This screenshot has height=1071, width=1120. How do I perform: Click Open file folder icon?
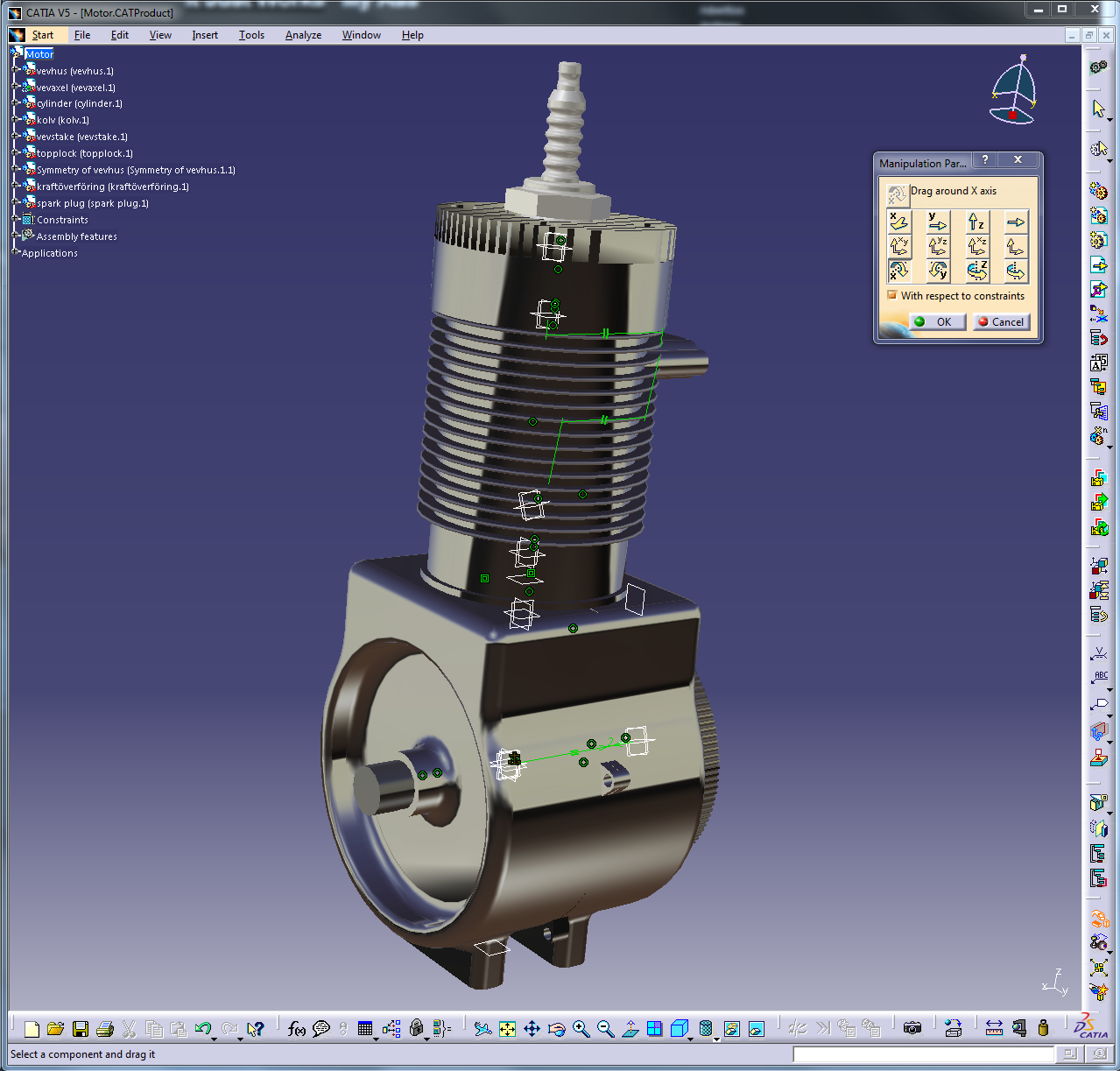56,1029
